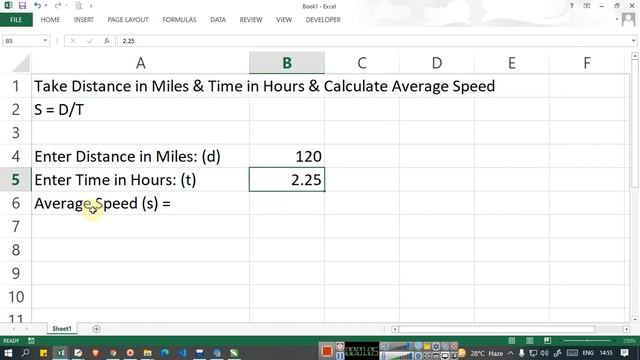Click cell 'Average Speed (s) ='
The image size is (640, 360).
(140, 203)
